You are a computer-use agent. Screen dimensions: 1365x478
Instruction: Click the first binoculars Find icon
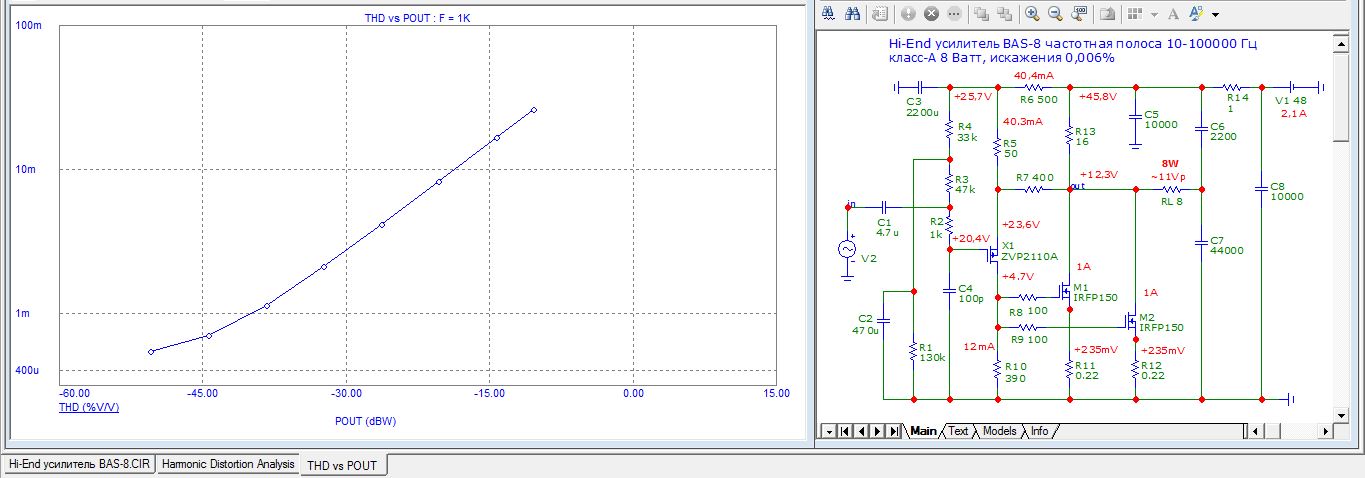(x=828, y=14)
